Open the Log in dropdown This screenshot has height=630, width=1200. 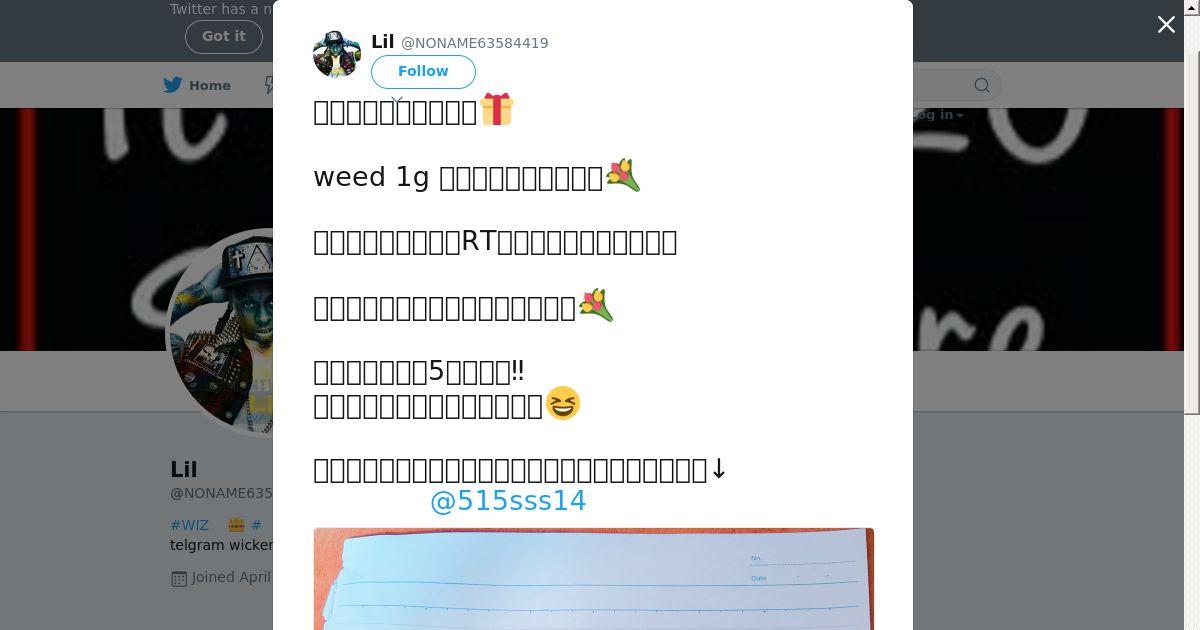938,114
